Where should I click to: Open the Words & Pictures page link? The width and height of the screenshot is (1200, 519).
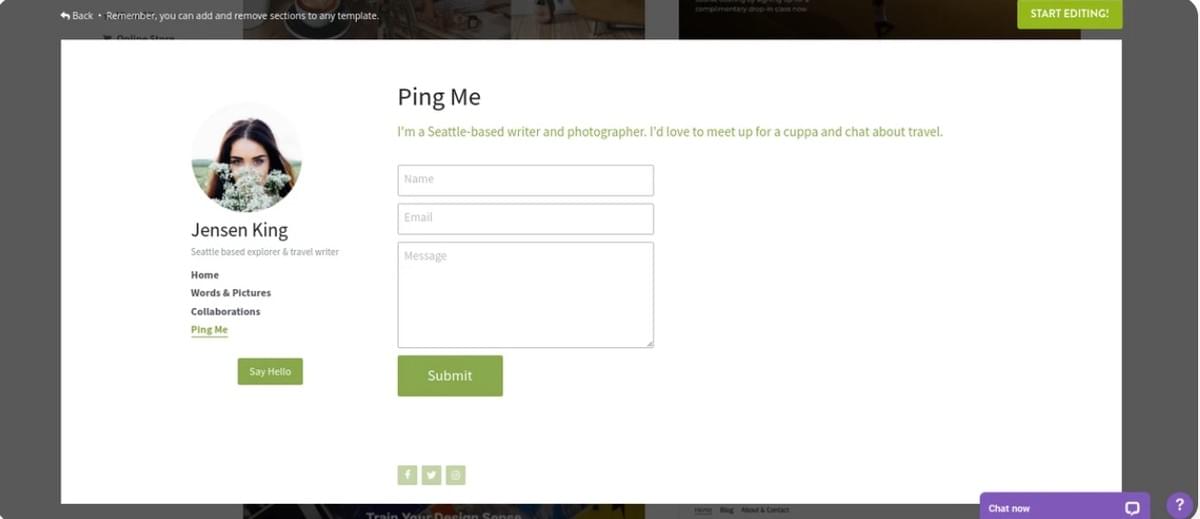pos(231,293)
